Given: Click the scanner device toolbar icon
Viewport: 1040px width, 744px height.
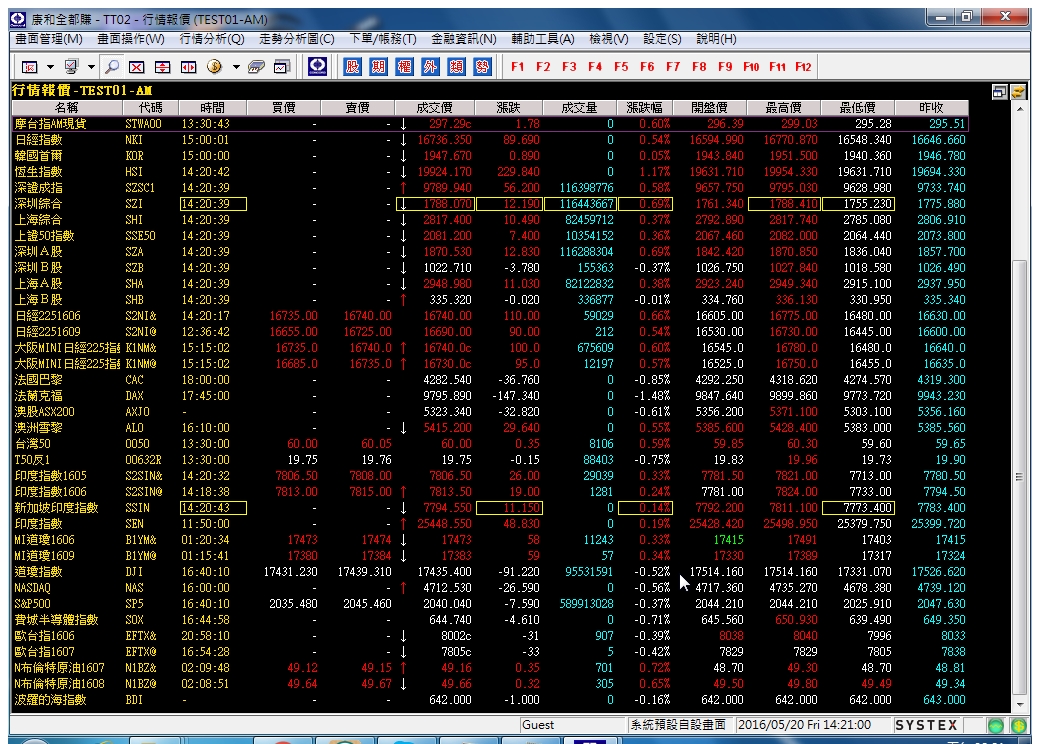Looking at the screenshot, I should click(x=256, y=67).
